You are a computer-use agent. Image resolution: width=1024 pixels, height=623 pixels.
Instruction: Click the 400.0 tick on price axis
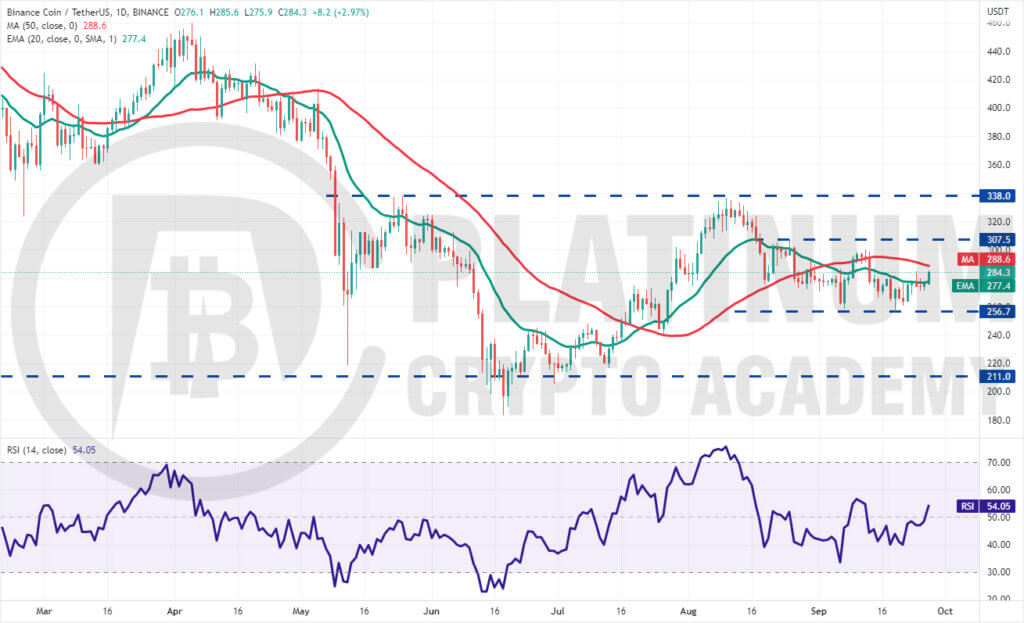point(999,108)
